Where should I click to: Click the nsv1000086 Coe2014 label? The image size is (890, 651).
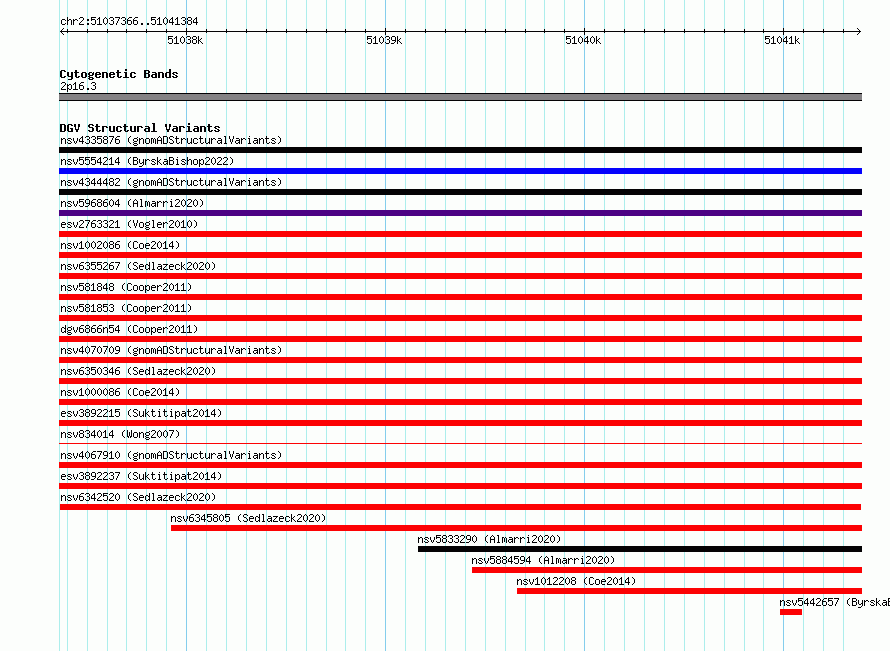click(120, 392)
